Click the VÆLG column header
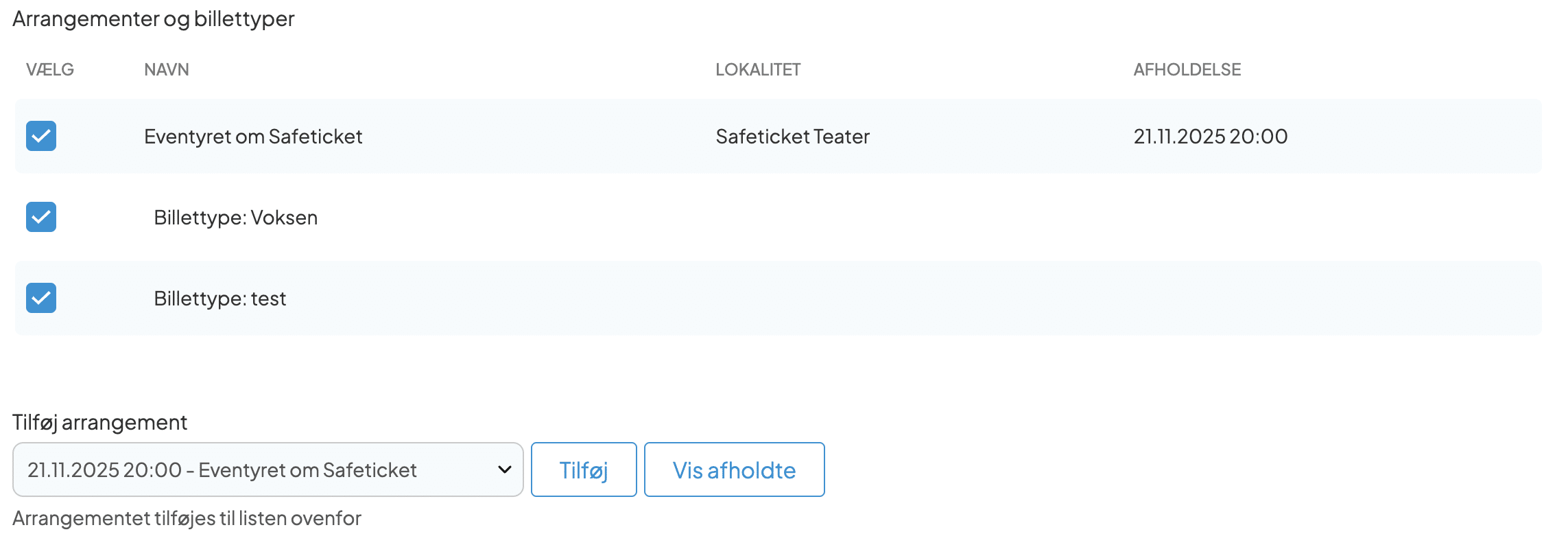This screenshot has width=1568, height=545. [x=49, y=69]
